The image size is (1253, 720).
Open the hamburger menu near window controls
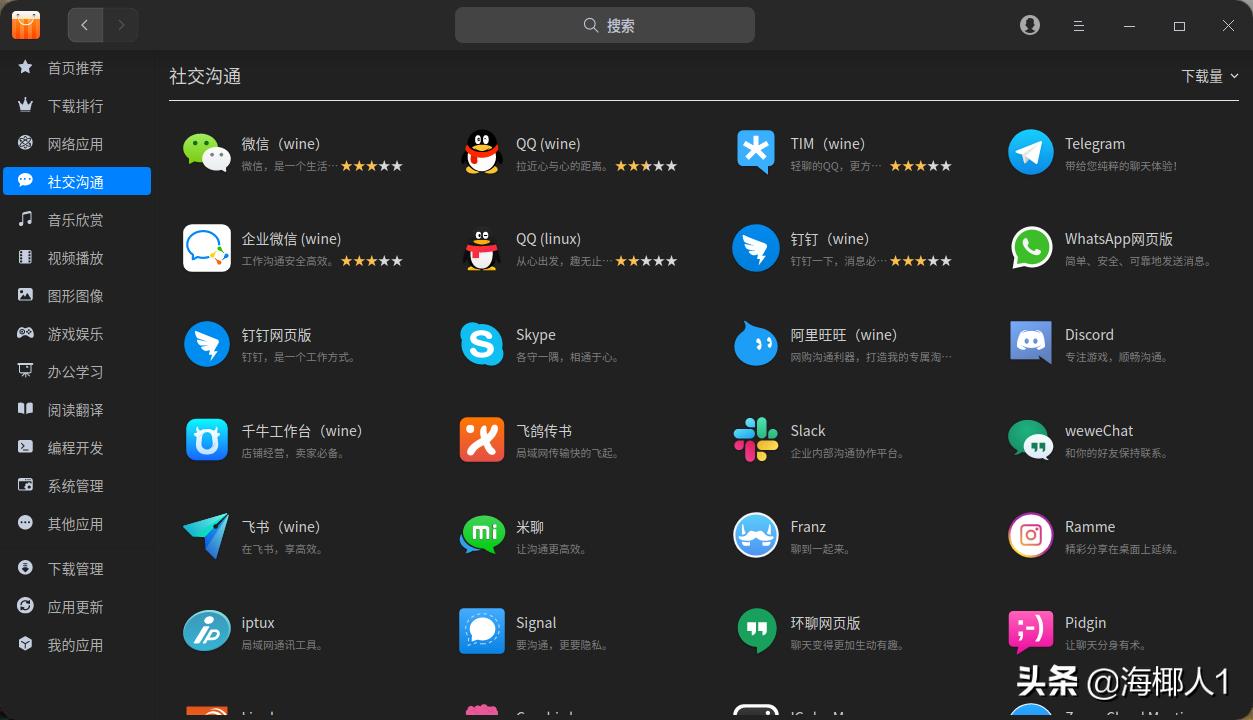coord(1078,25)
